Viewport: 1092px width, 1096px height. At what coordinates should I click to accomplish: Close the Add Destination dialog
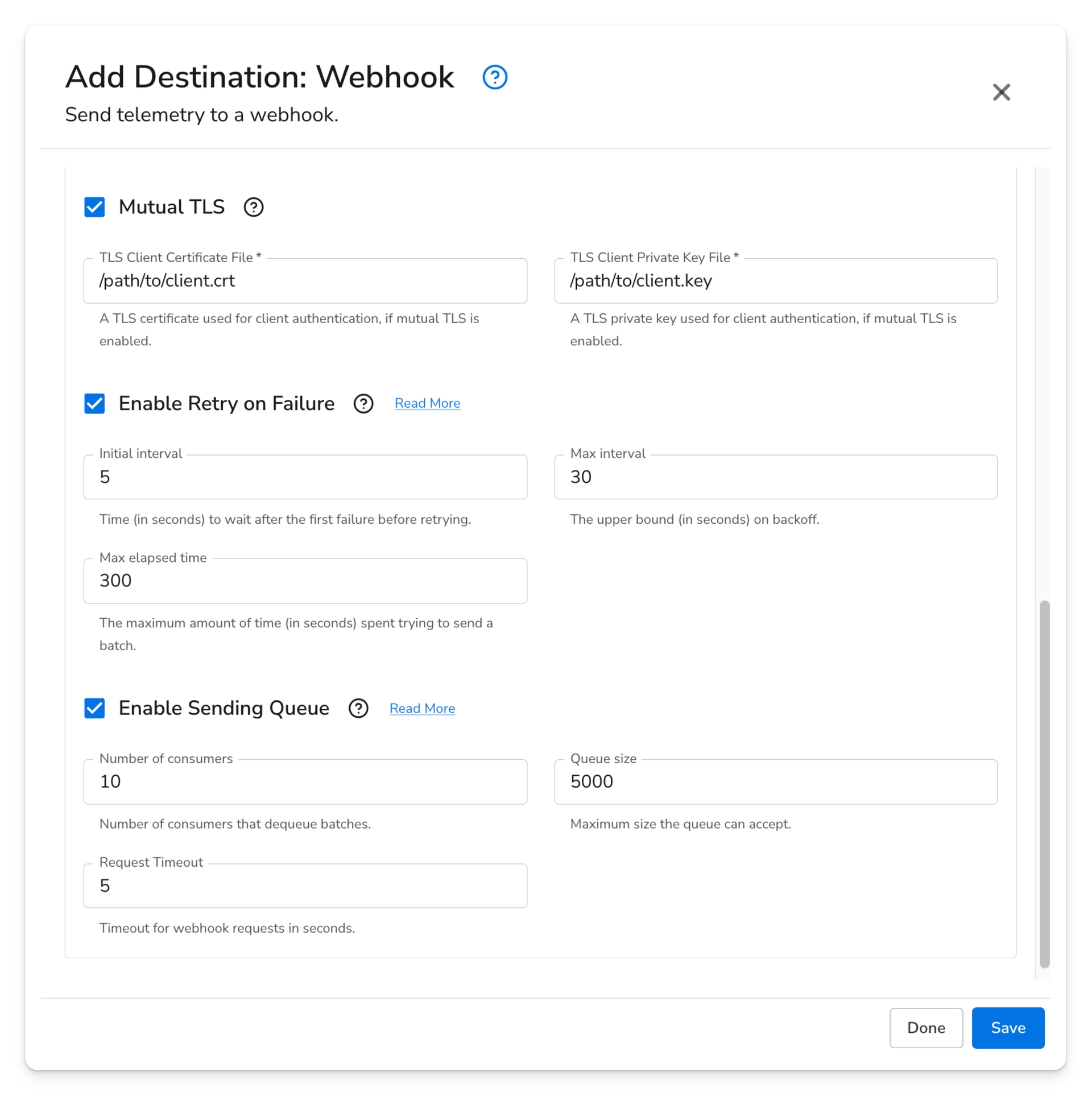click(1002, 92)
